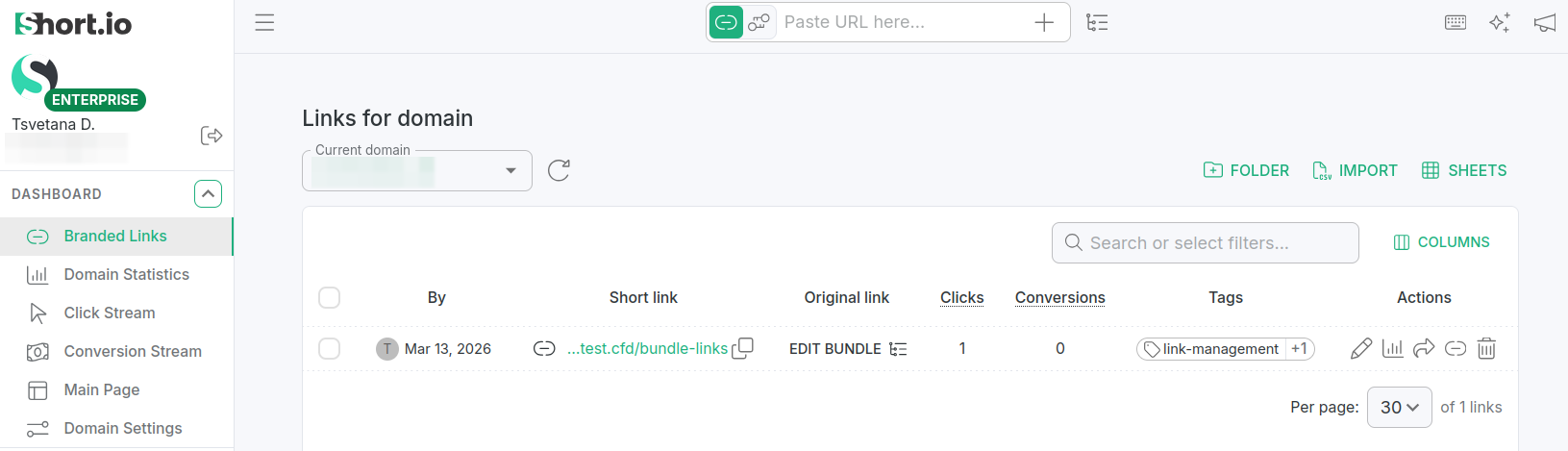
Task: Delete the link with the trash icon
Action: (x=1486, y=348)
